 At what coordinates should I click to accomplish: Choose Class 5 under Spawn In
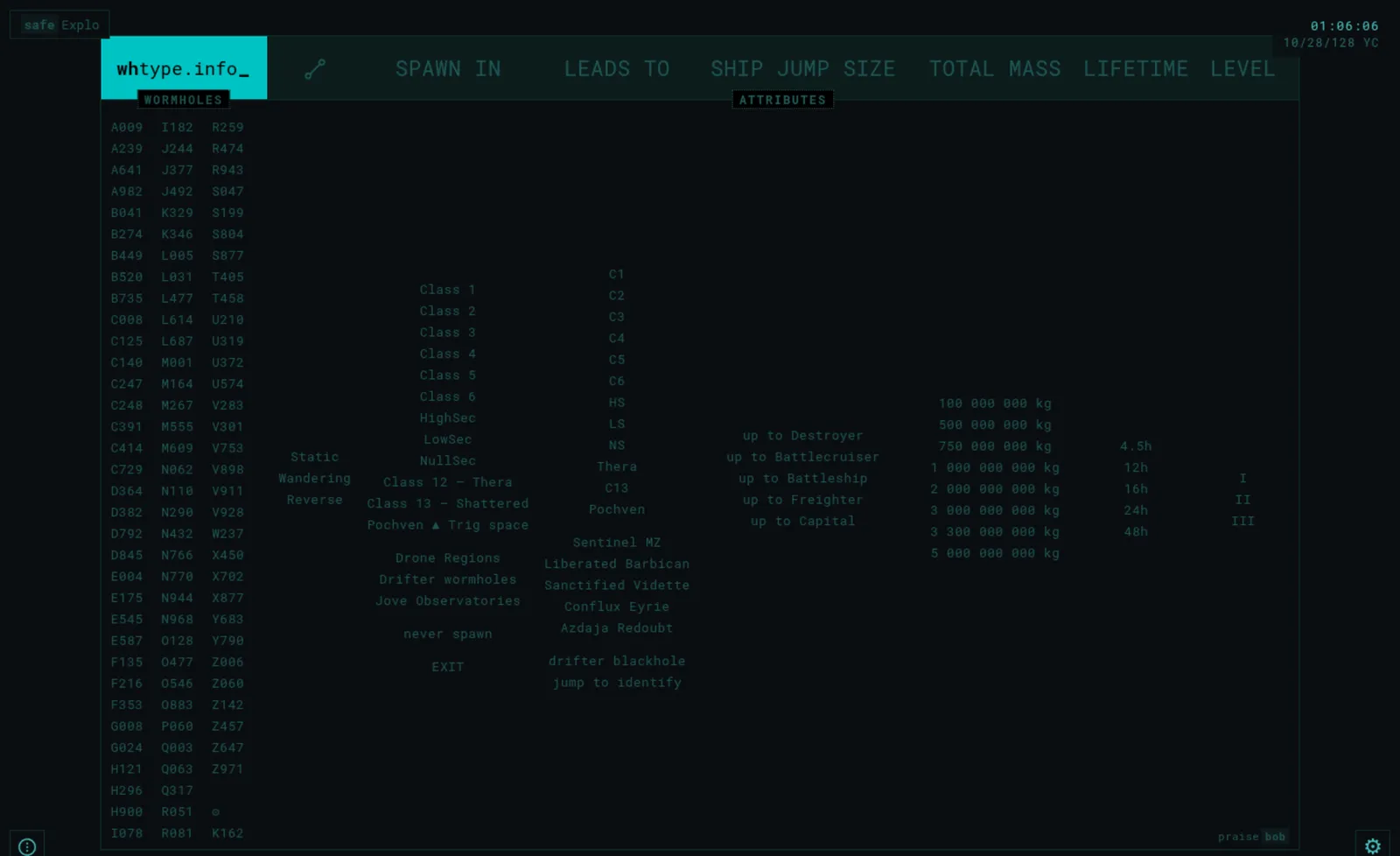point(448,375)
